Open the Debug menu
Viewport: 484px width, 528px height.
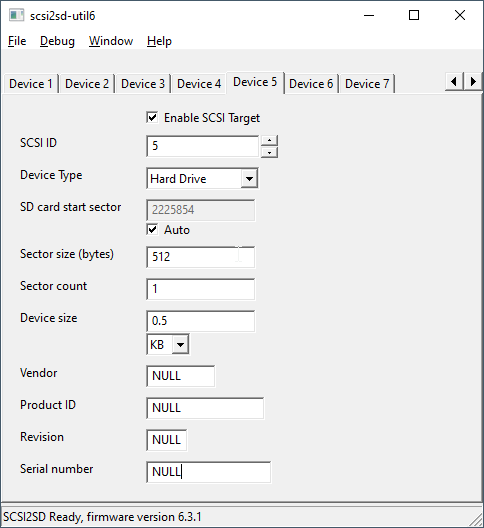(57, 41)
